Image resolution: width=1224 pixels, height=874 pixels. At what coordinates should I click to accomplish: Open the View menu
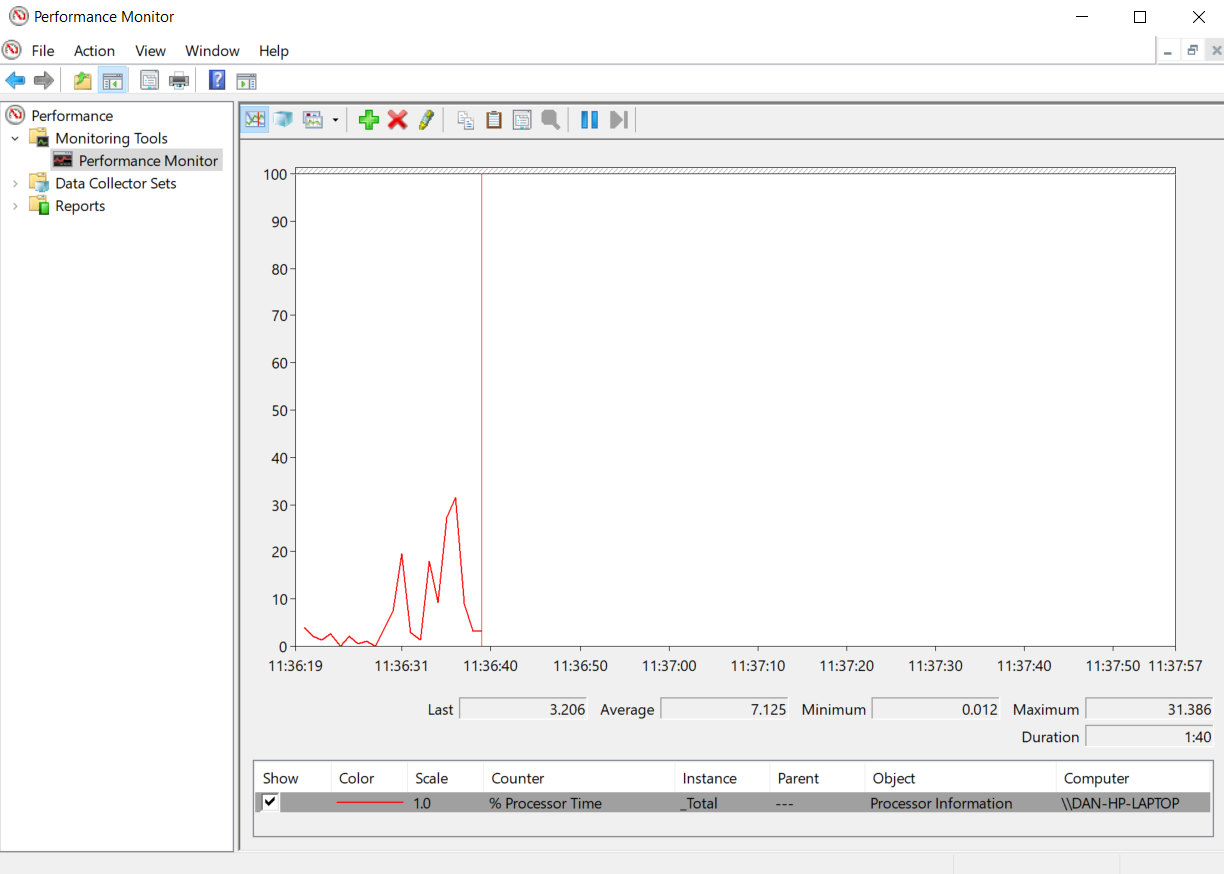150,50
